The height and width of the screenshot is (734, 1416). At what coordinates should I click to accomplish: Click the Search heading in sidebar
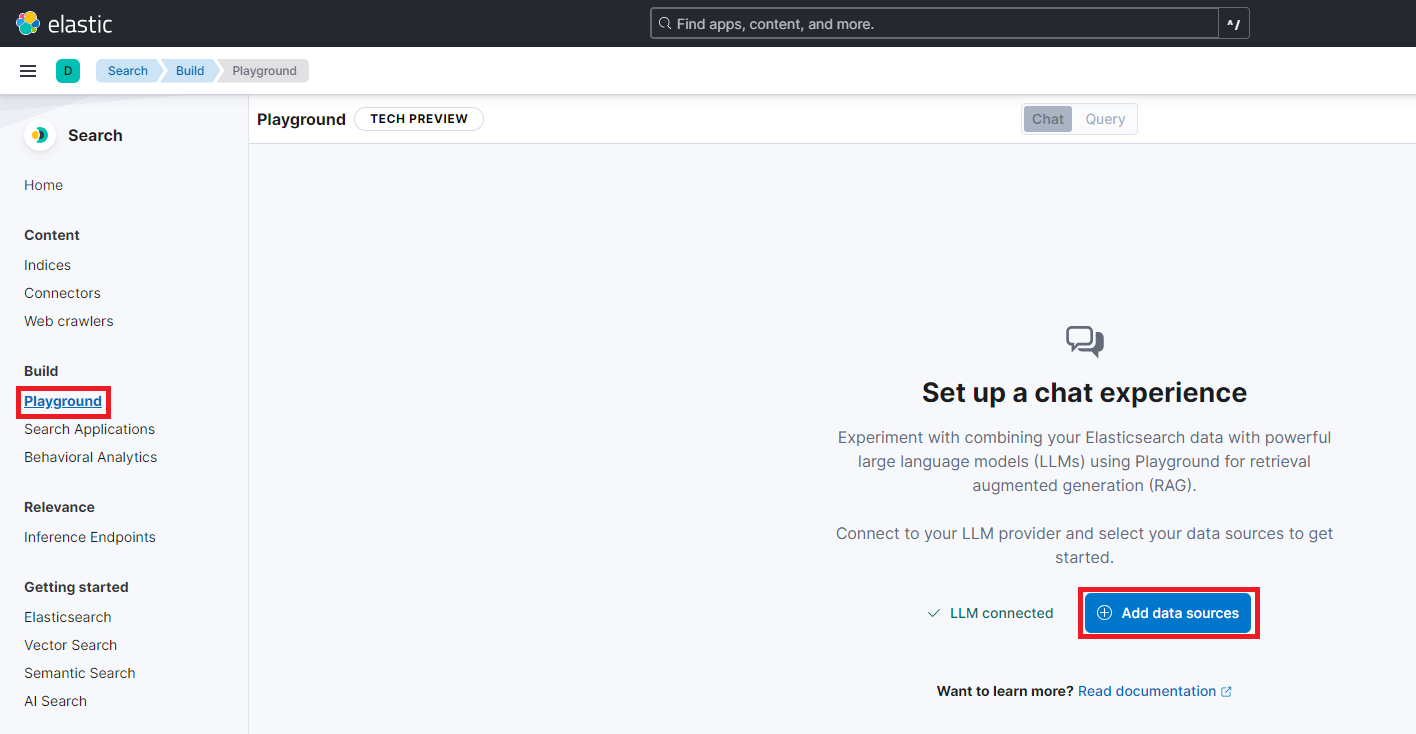point(95,135)
